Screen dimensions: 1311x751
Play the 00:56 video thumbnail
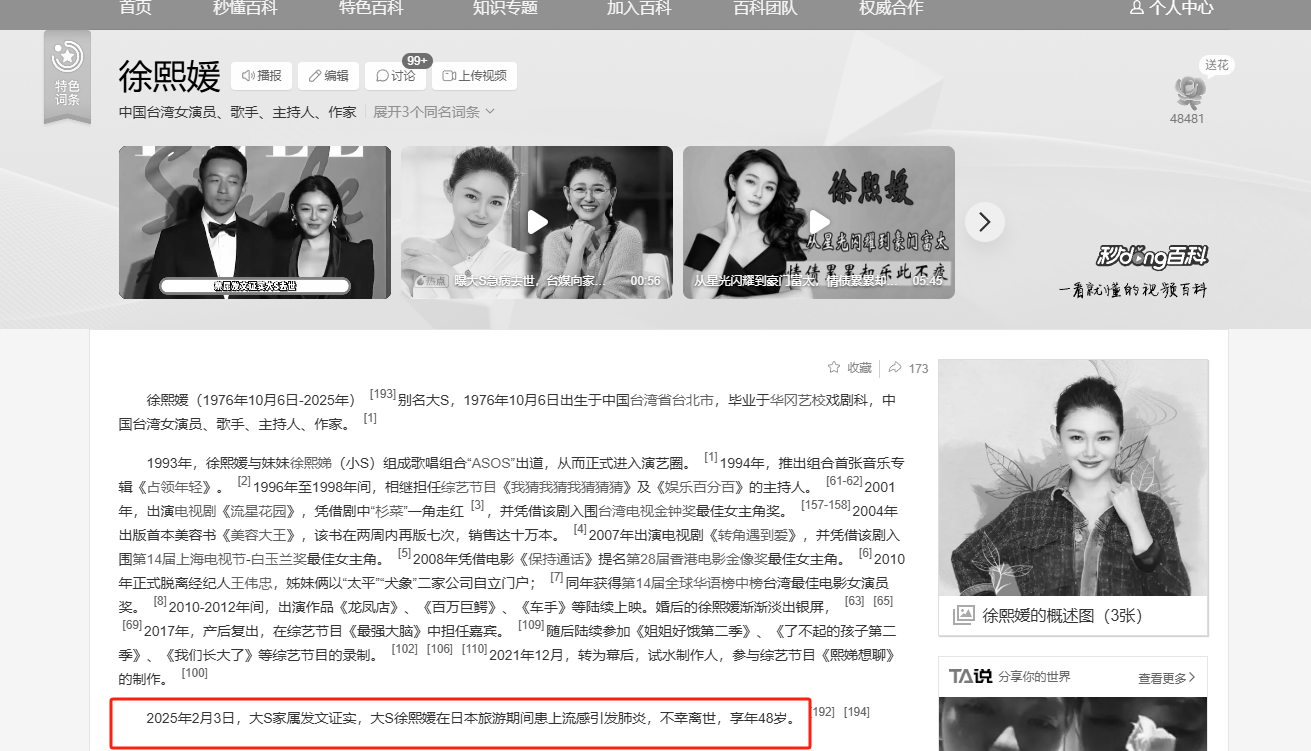[x=537, y=222]
